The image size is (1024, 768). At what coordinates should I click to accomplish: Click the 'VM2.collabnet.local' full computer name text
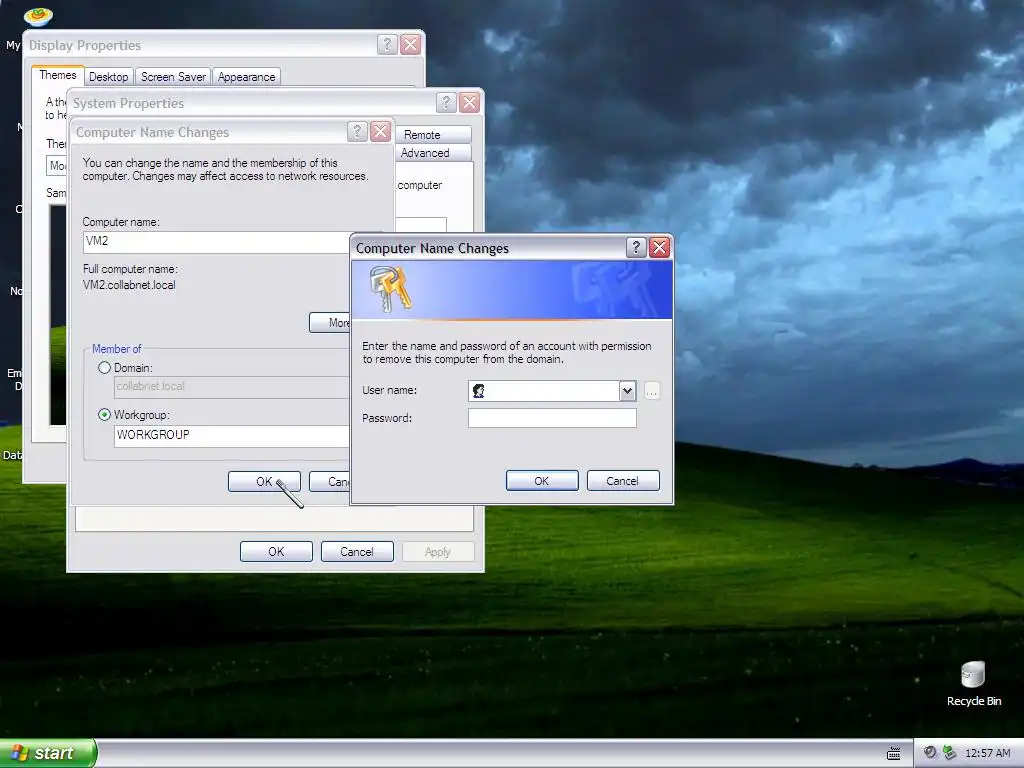(129, 285)
